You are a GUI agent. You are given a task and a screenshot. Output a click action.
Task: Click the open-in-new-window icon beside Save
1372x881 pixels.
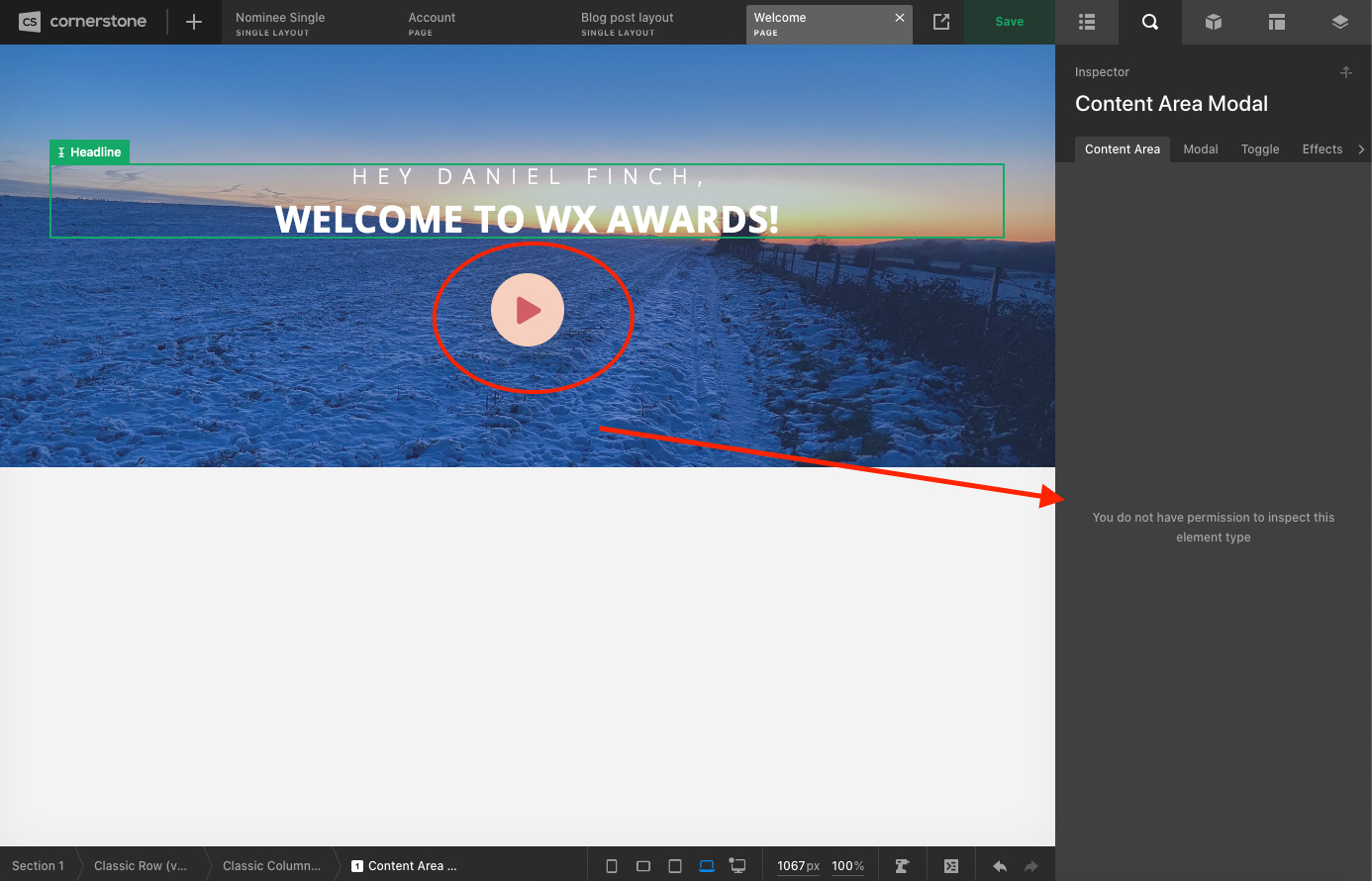[x=941, y=22]
